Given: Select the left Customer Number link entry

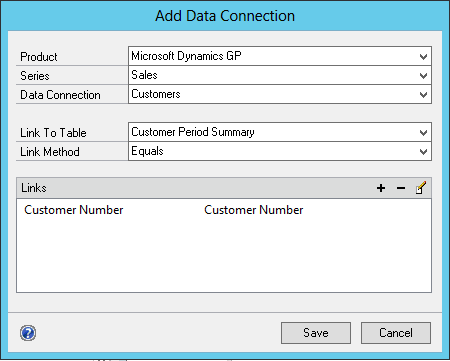Looking at the screenshot, I should click(74, 210).
